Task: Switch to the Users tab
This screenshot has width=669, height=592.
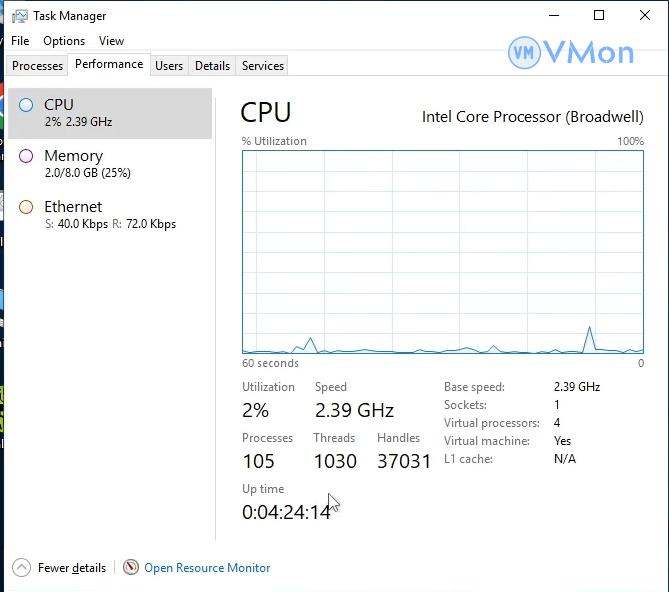Action: click(x=169, y=66)
